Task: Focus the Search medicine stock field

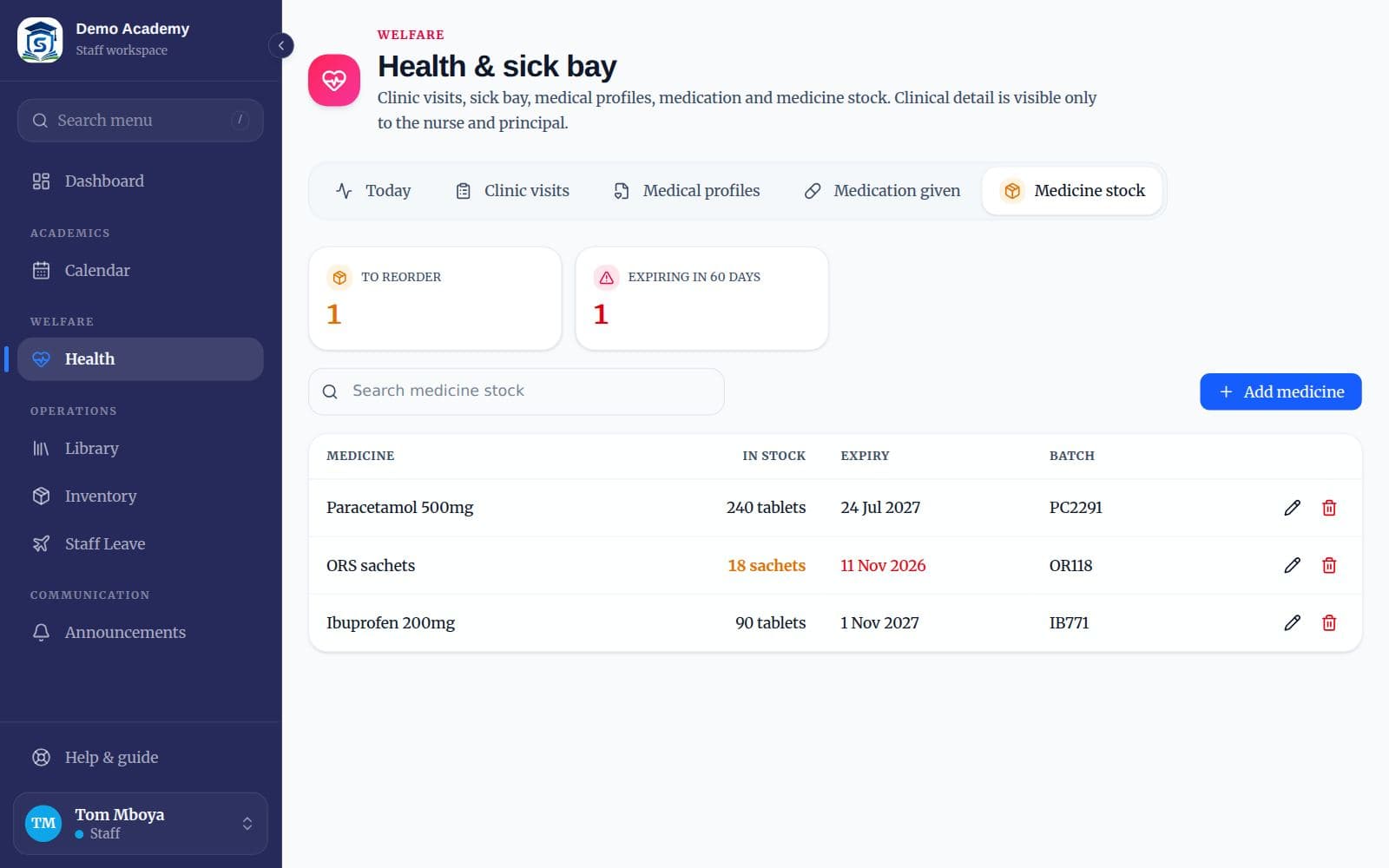Action: [x=517, y=391]
